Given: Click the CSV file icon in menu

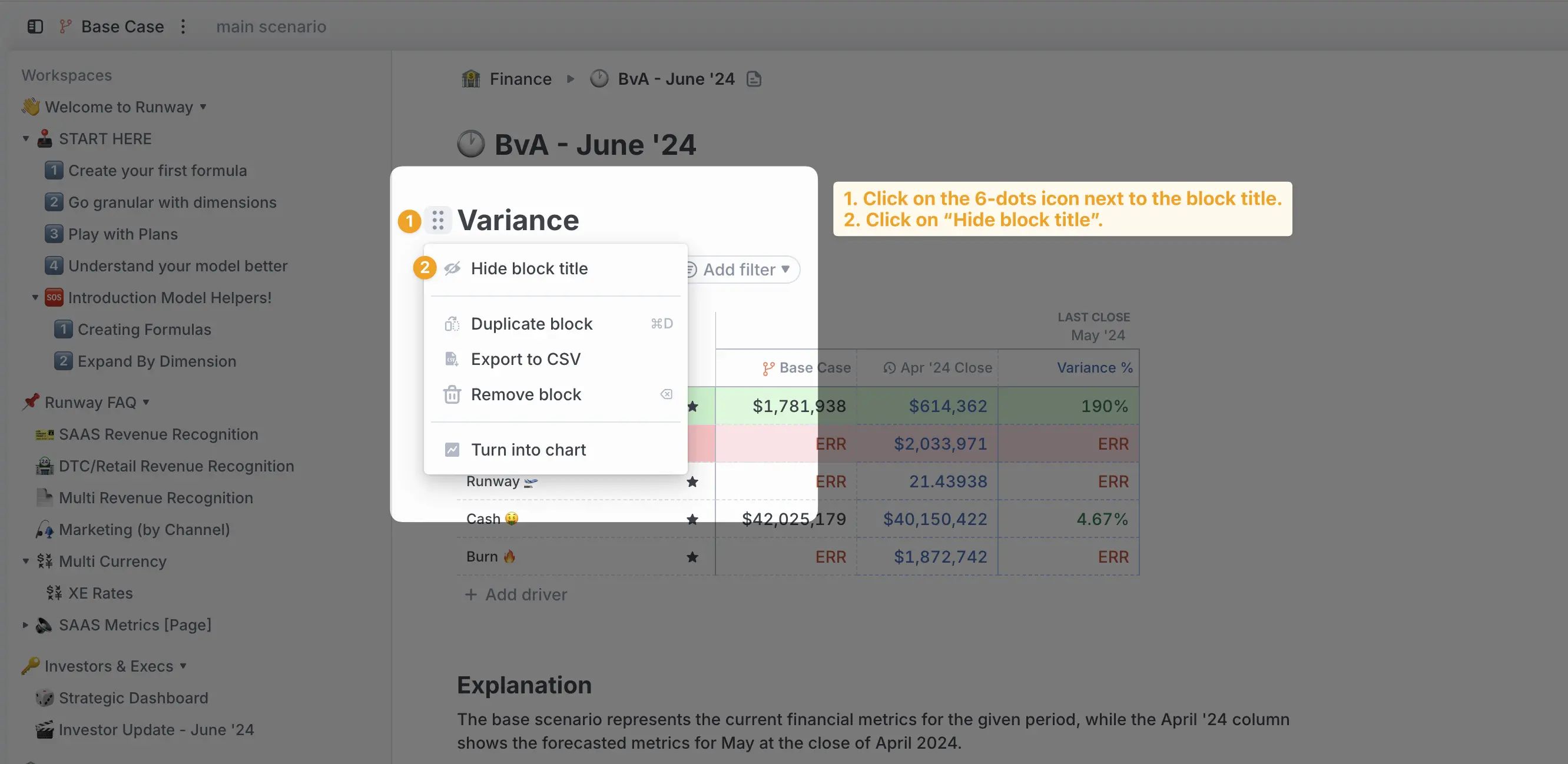Looking at the screenshot, I should point(452,359).
